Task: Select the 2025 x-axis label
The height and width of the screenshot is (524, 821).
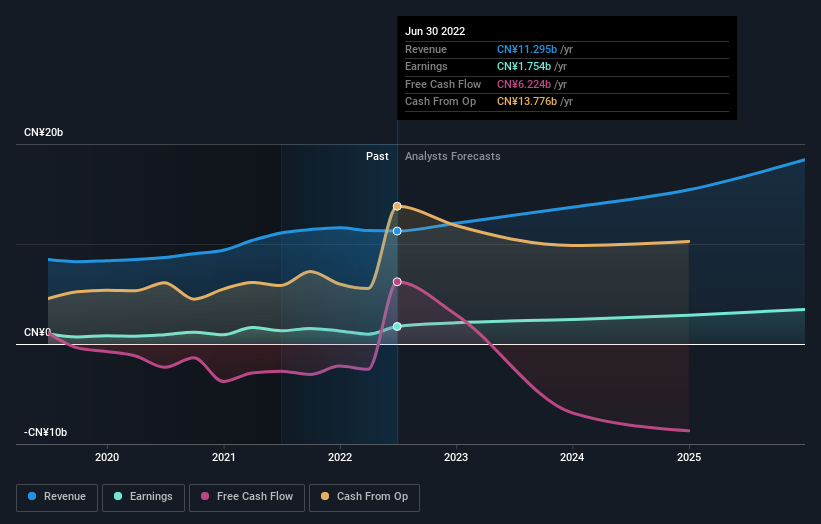Action: tap(689, 457)
